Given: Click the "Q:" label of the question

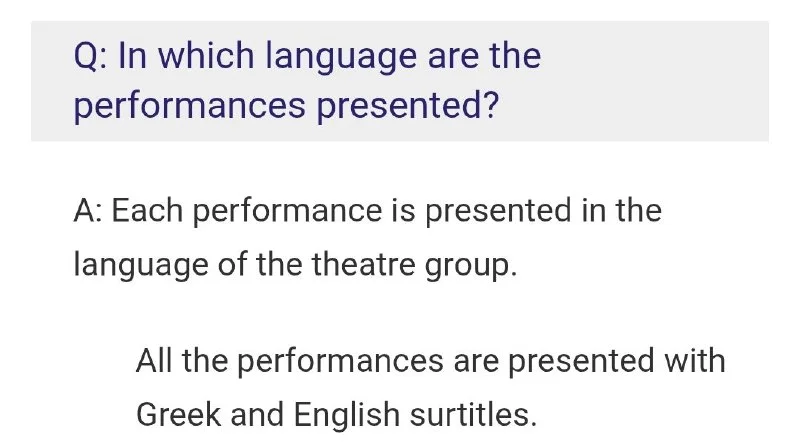Looking at the screenshot, I should pos(91,56).
